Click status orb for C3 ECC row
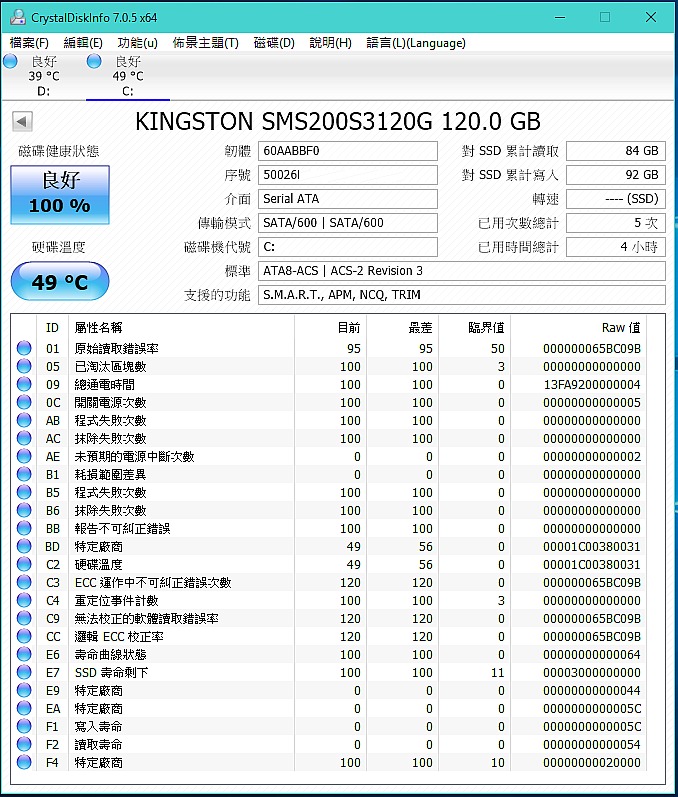 [24, 582]
